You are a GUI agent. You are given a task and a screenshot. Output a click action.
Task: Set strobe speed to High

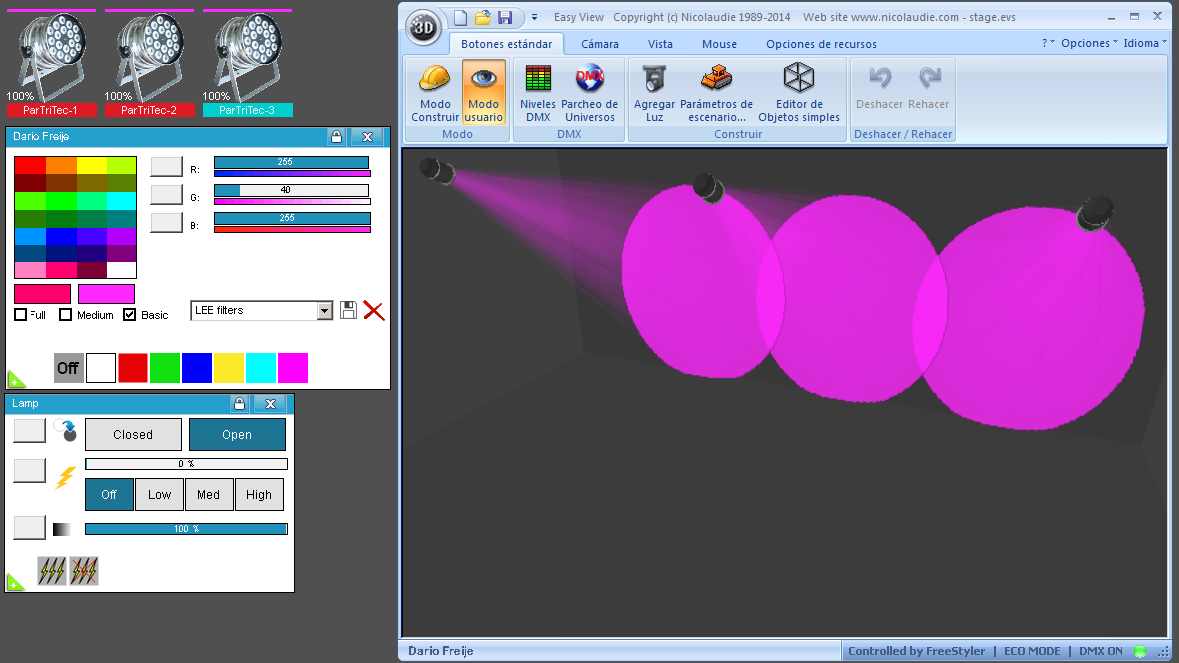[259, 494]
